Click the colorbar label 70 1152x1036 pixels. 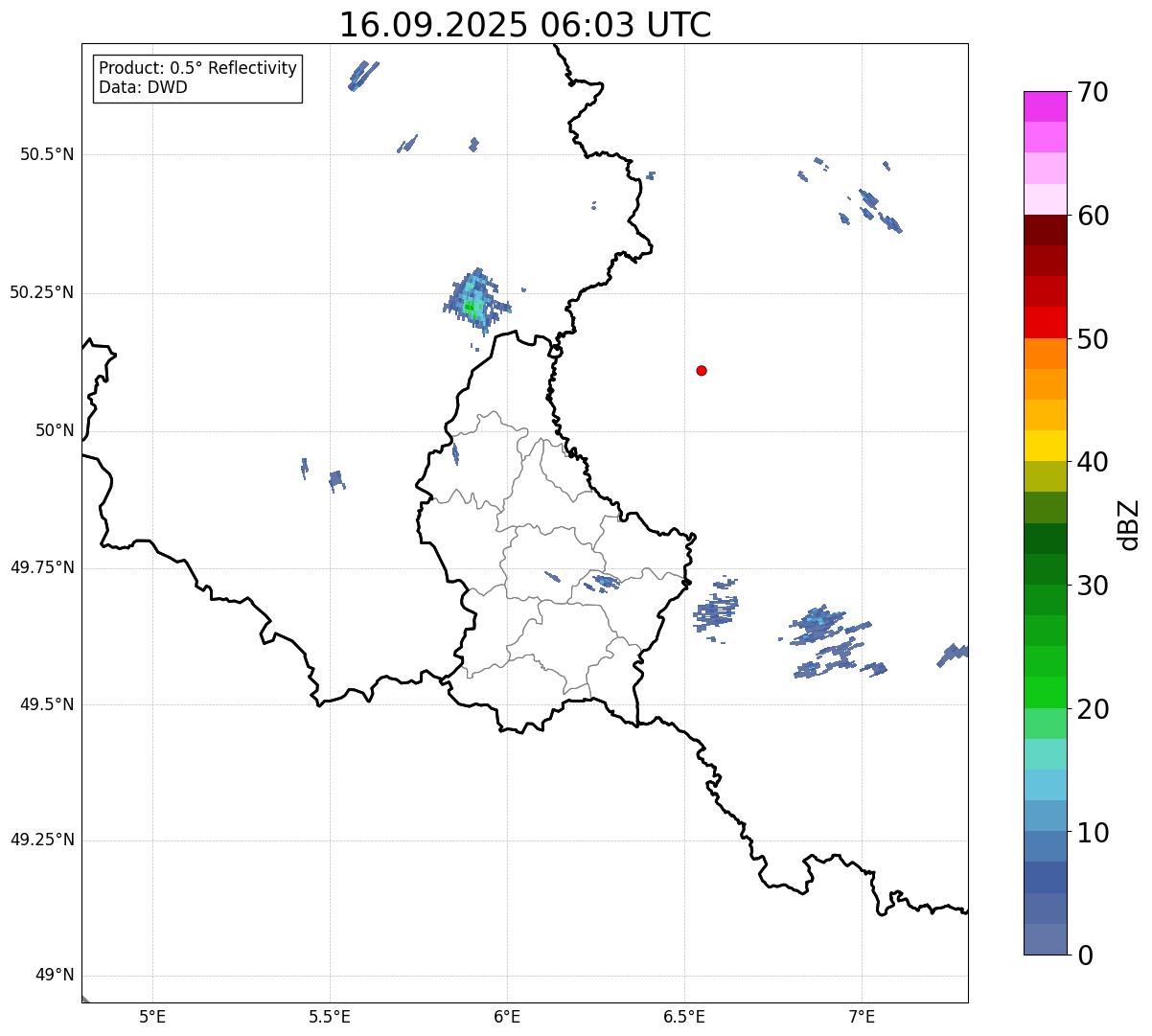[x=1093, y=92]
